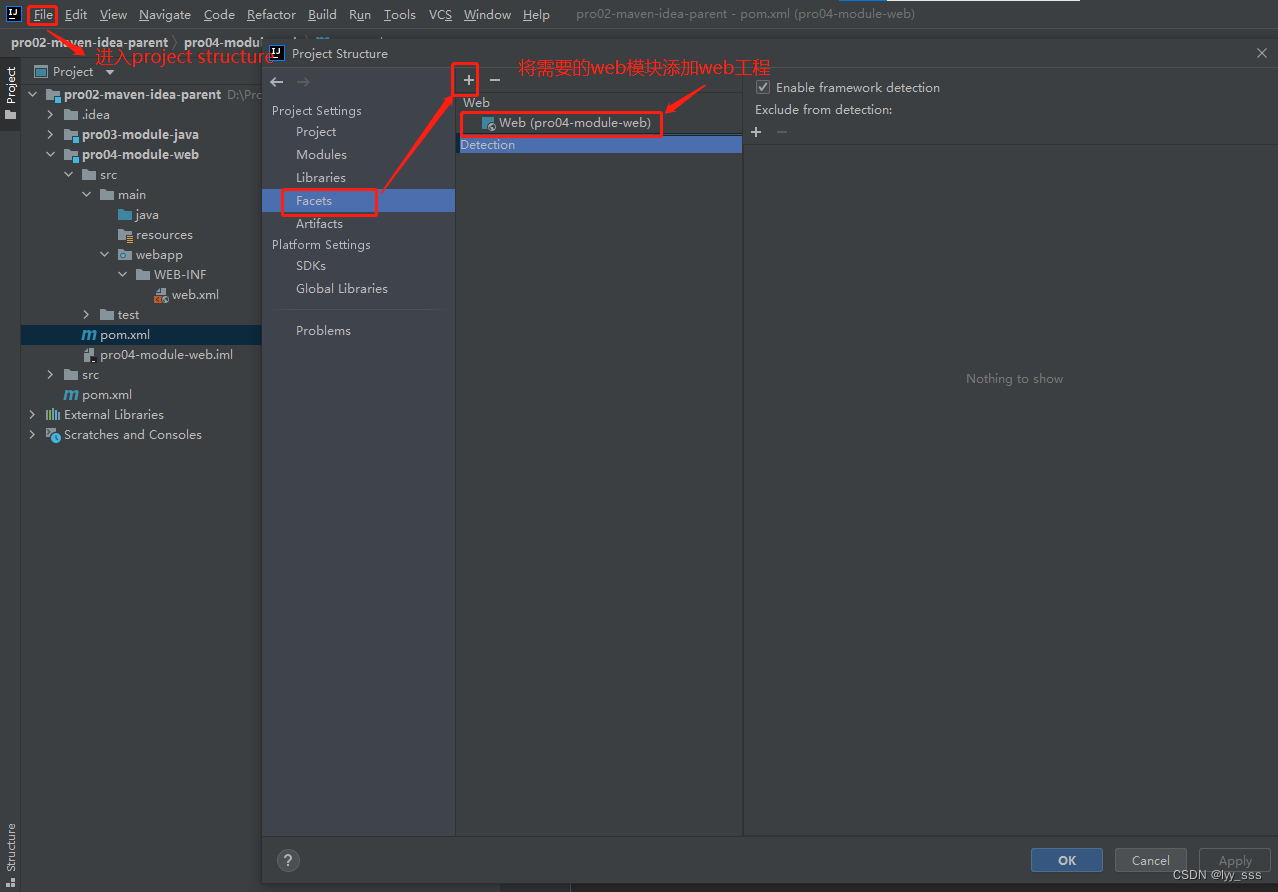Viewport: 1278px width, 892px height.
Task: Click the minus under Exclude from detection
Action: pyautogui.click(x=782, y=132)
